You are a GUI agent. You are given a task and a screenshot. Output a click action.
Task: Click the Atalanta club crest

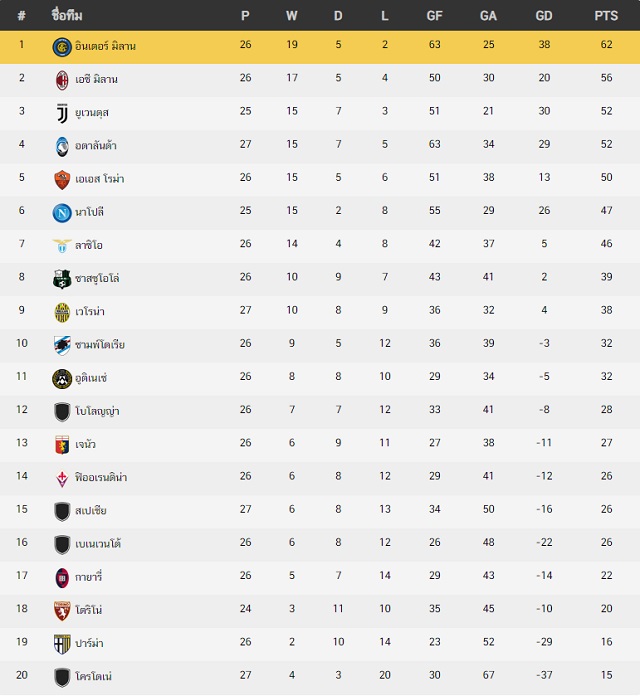click(62, 146)
